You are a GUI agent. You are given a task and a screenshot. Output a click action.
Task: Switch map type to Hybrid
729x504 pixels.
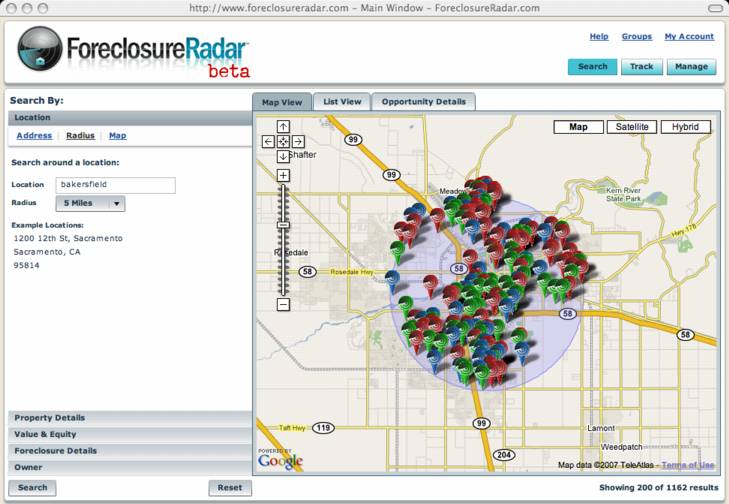685,127
